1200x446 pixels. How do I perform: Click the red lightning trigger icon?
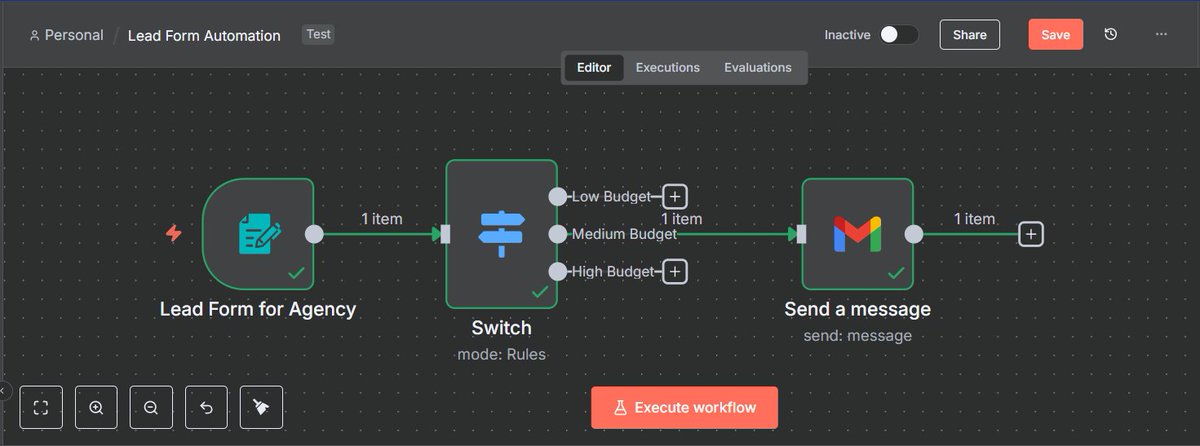tap(174, 233)
